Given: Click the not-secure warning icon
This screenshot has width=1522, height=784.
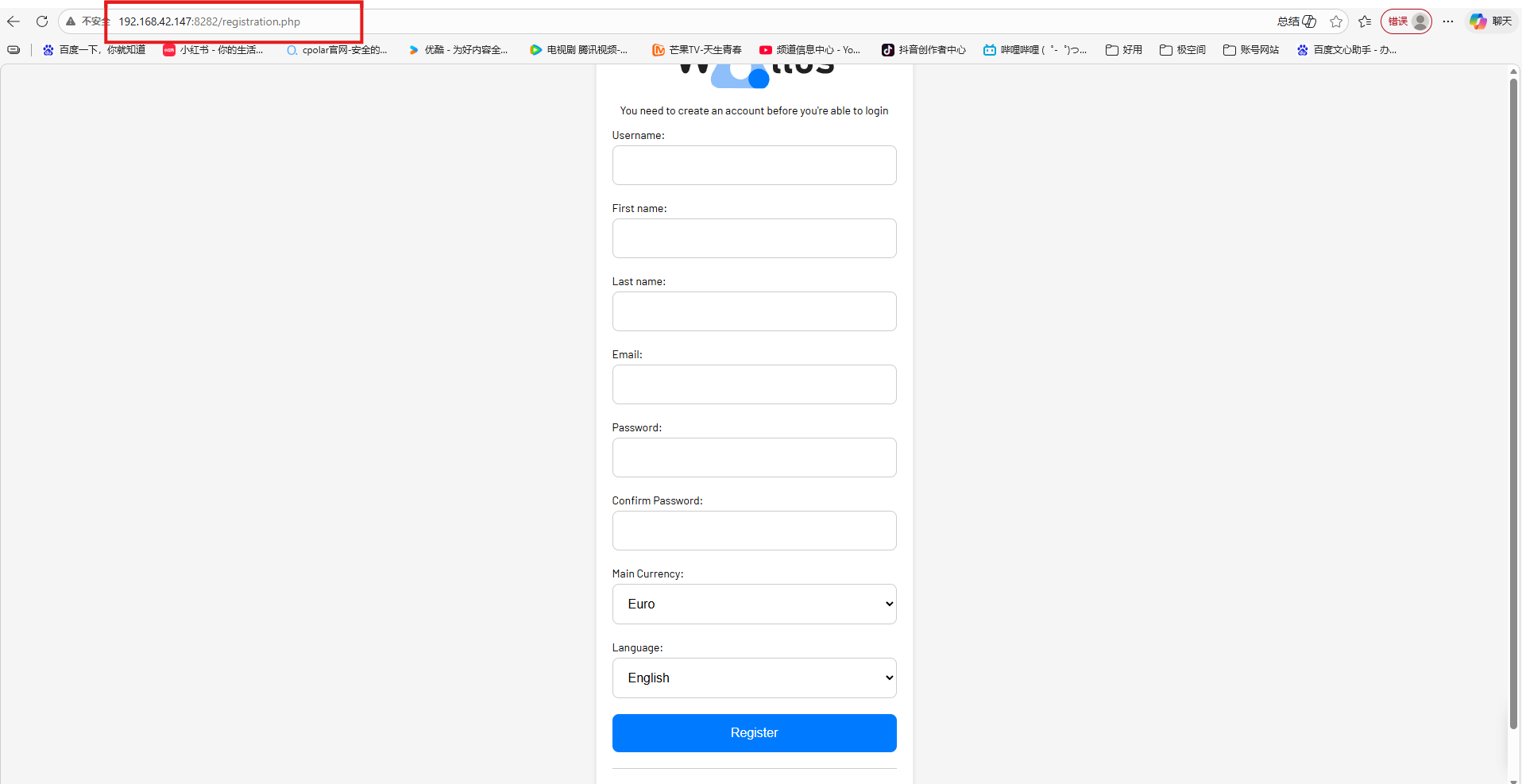Looking at the screenshot, I should (71, 21).
